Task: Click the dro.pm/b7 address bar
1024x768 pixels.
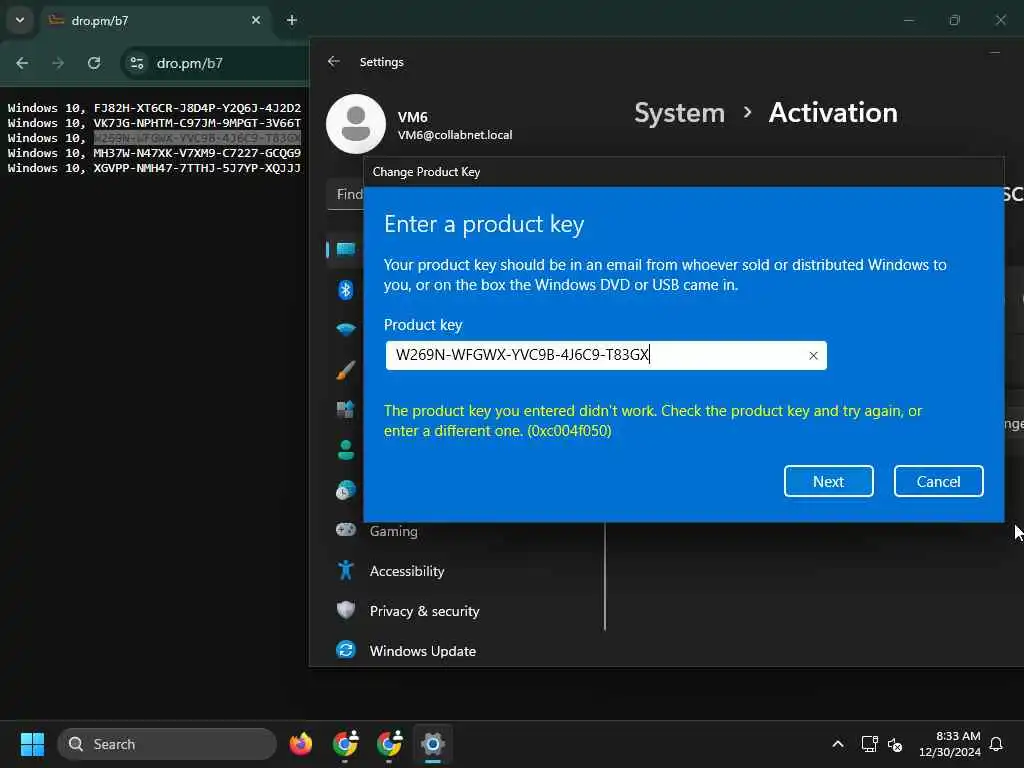Action: click(x=216, y=63)
